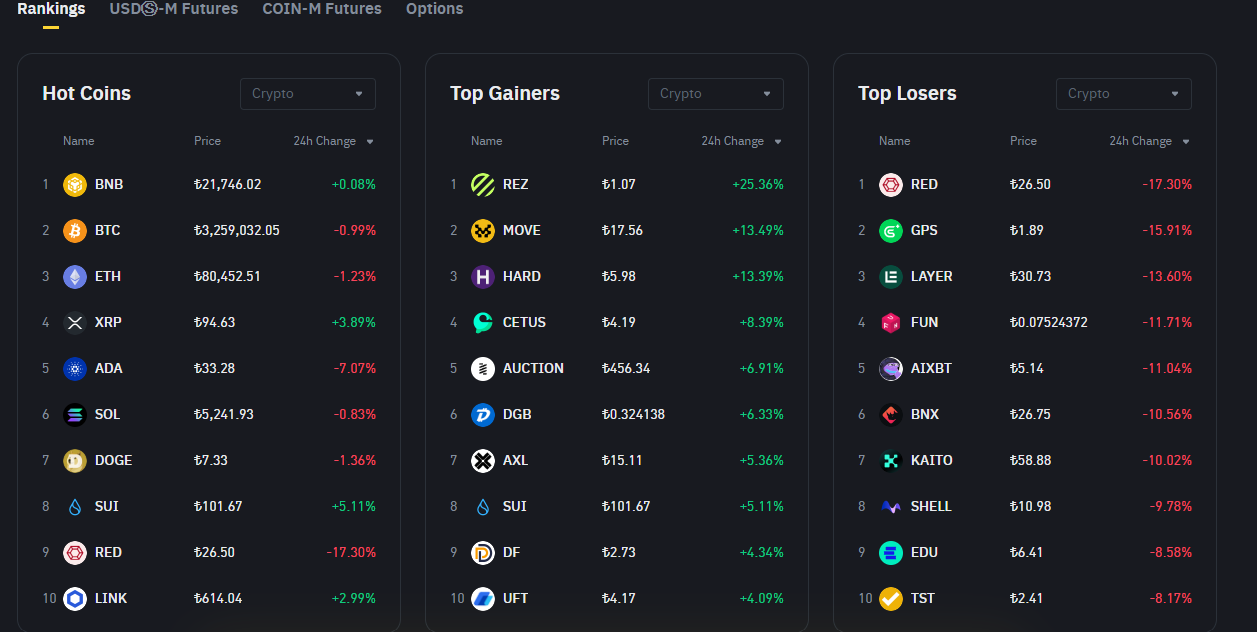Image resolution: width=1257 pixels, height=632 pixels.
Task: Click the TST coin icon in Top Losers
Action: point(891,599)
